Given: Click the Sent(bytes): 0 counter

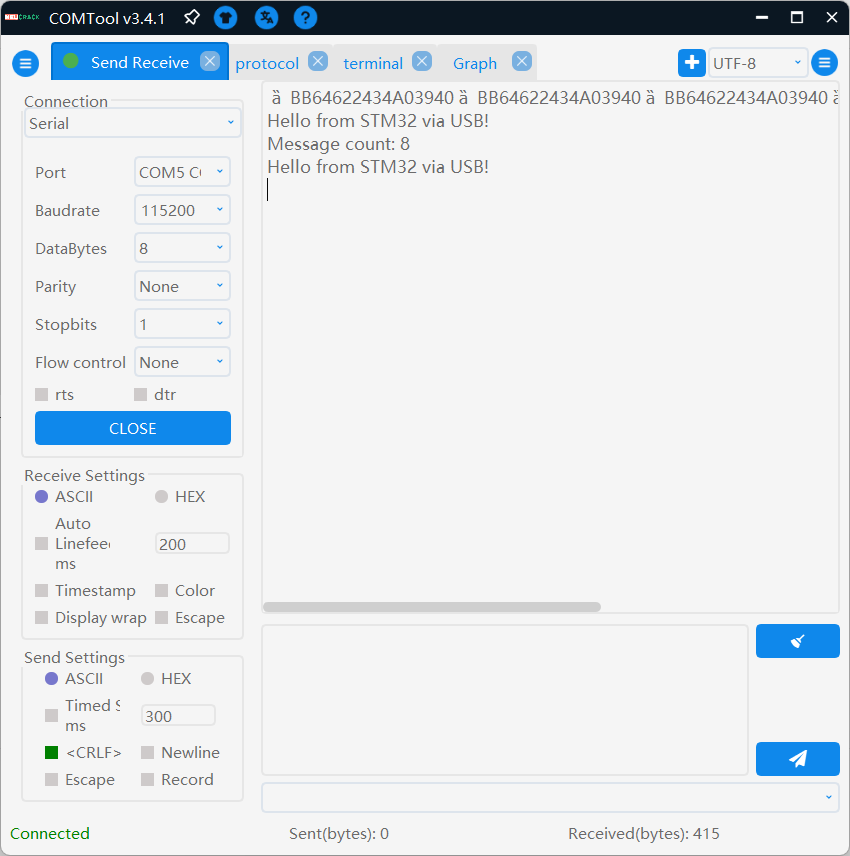Looking at the screenshot, I should click(x=338, y=834).
